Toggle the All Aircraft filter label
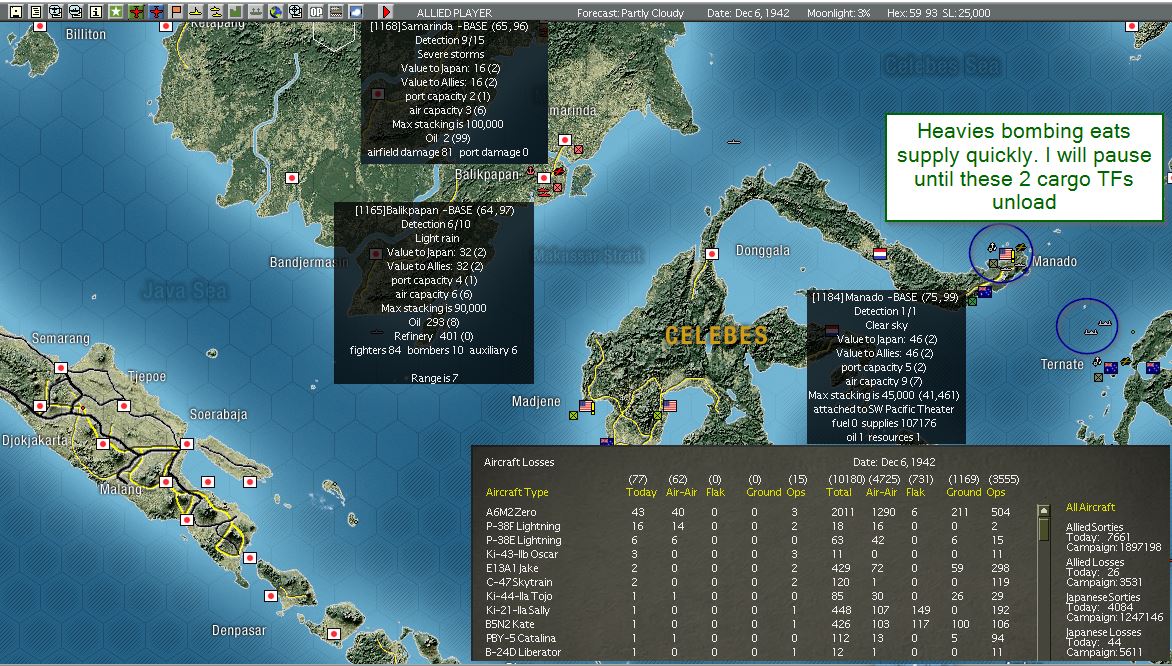This screenshot has width=1172, height=666. pos(1090,507)
